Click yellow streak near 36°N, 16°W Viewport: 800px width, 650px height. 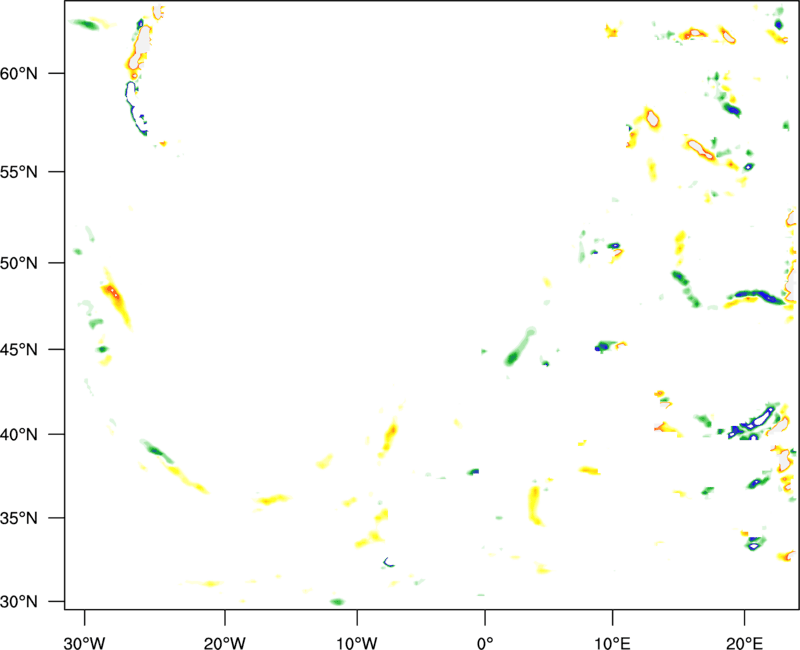[272, 498]
